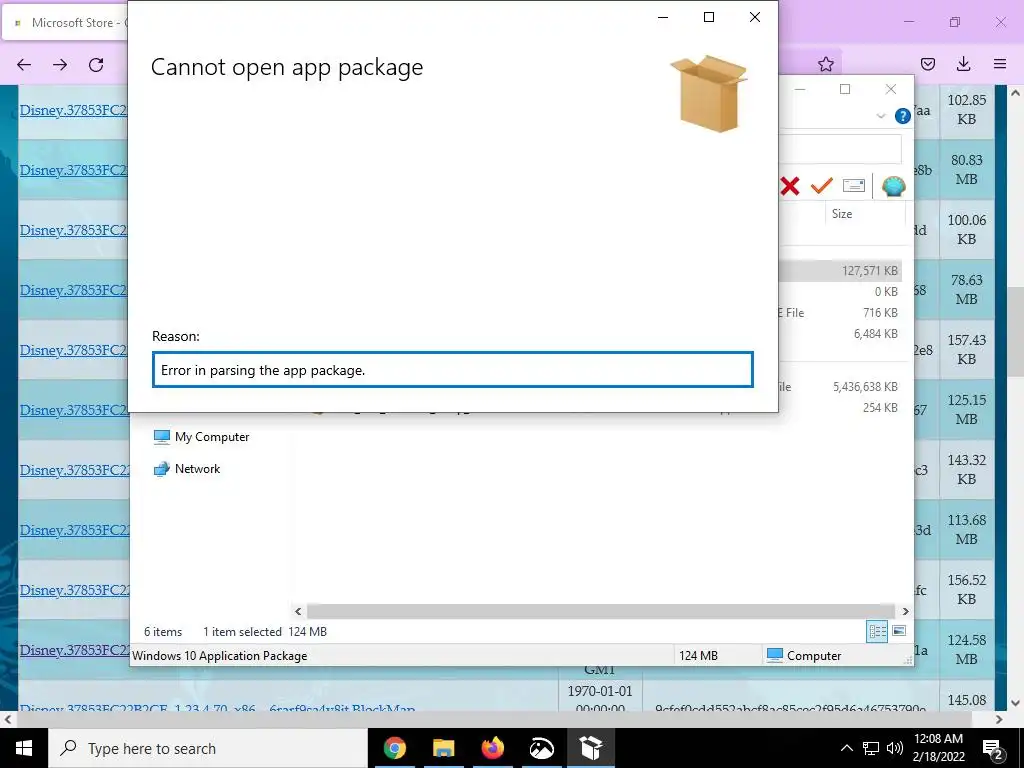The height and width of the screenshot is (768, 1024).
Task: Minimize the app installer dialog
Action: click(x=663, y=17)
